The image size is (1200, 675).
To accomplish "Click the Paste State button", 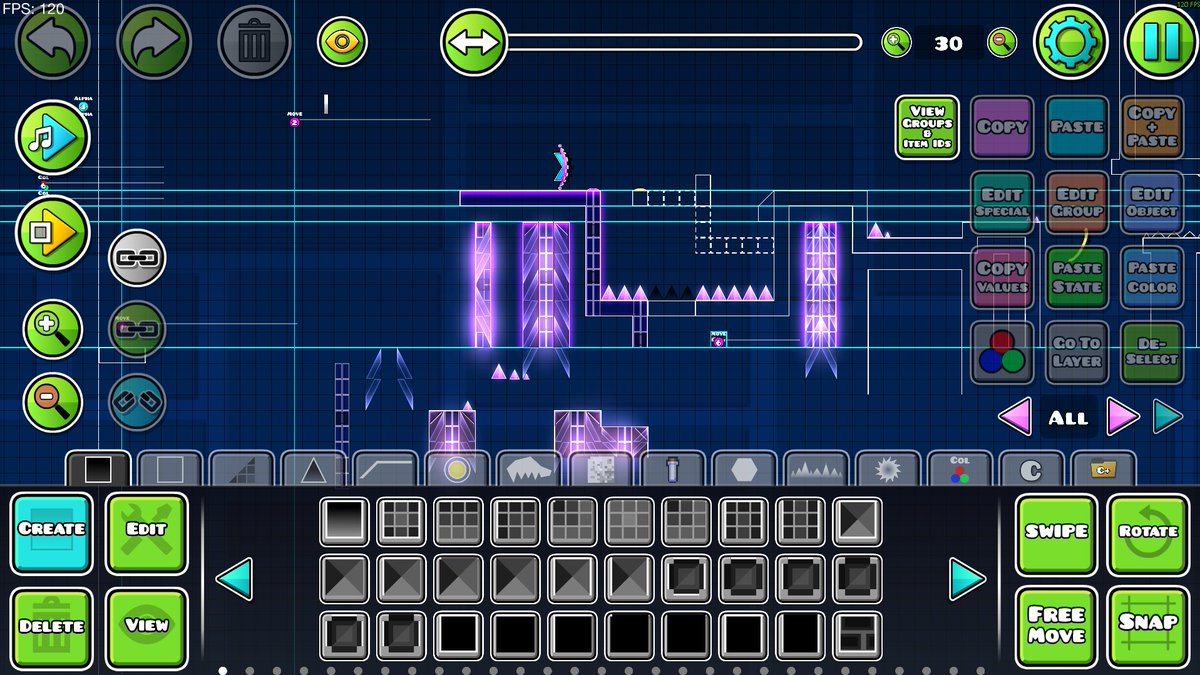I will [x=1077, y=277].
